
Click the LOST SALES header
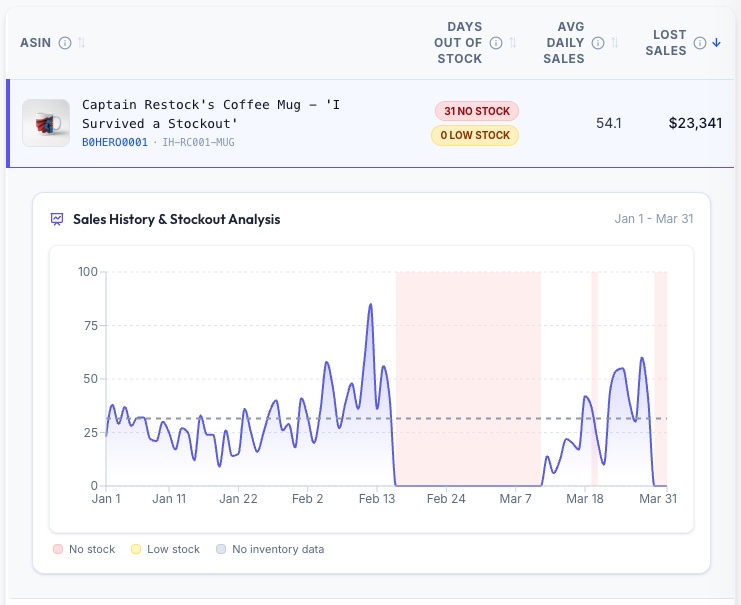pos(666,43)
